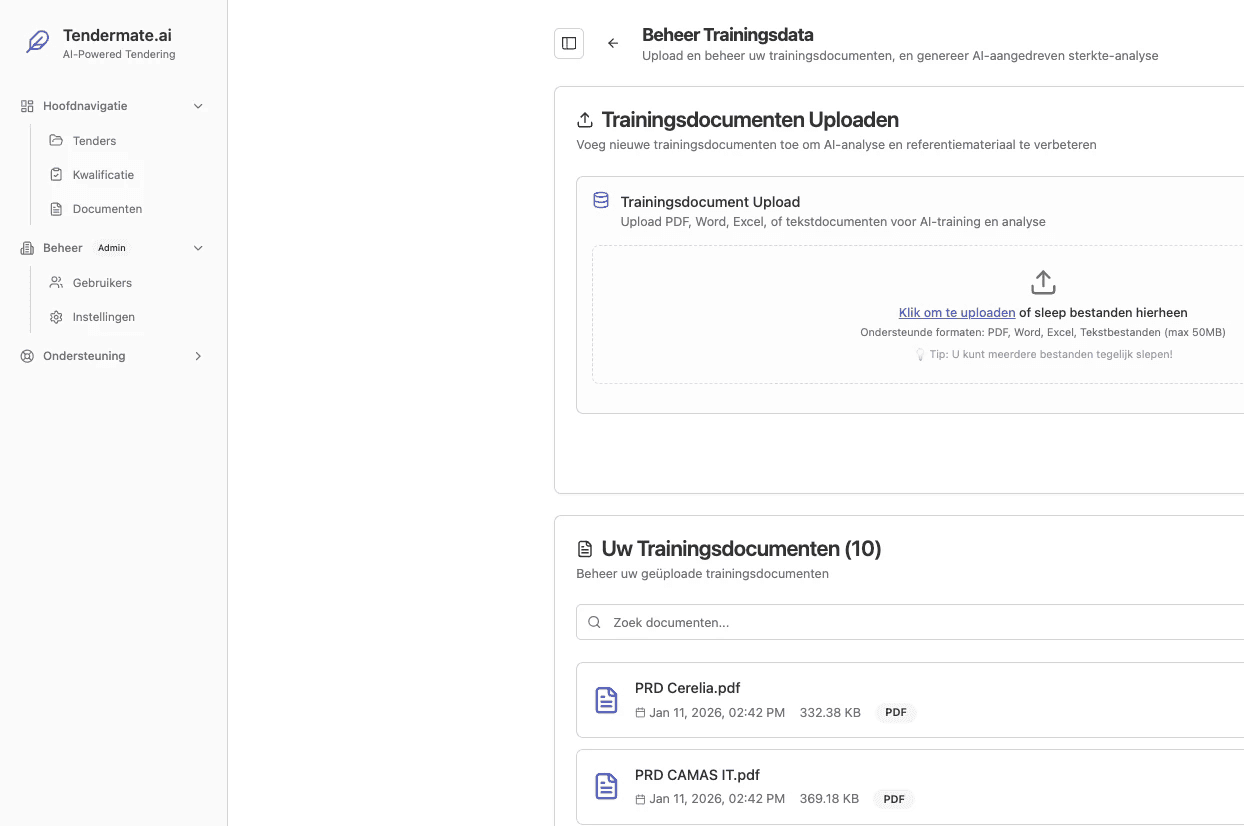
Task: Click the 'Klik om te uploaden' link
Action: (957, 313)
